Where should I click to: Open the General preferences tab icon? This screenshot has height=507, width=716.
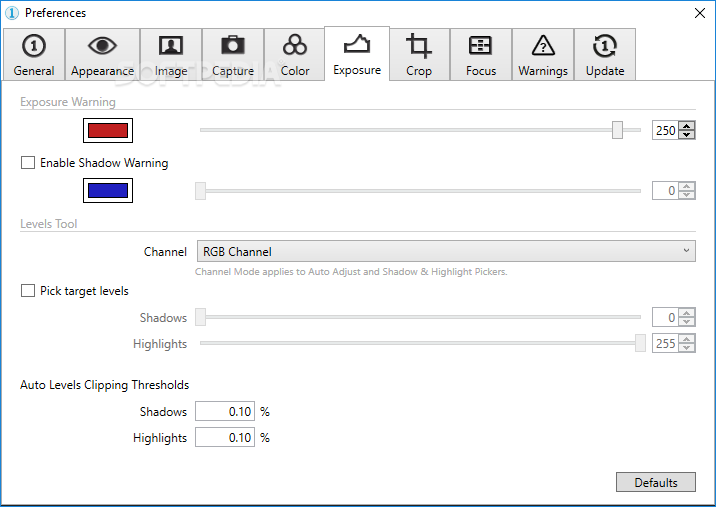coord(34,55)
